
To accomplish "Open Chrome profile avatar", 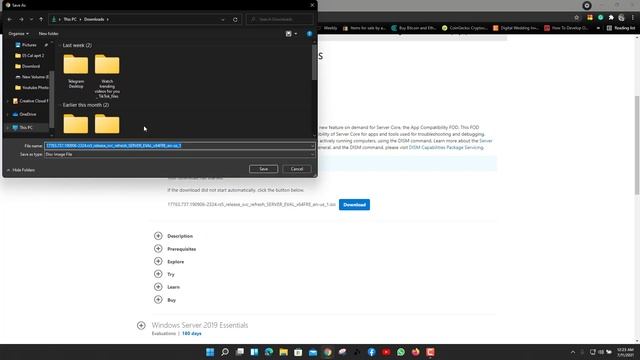I will coord(621,18).
